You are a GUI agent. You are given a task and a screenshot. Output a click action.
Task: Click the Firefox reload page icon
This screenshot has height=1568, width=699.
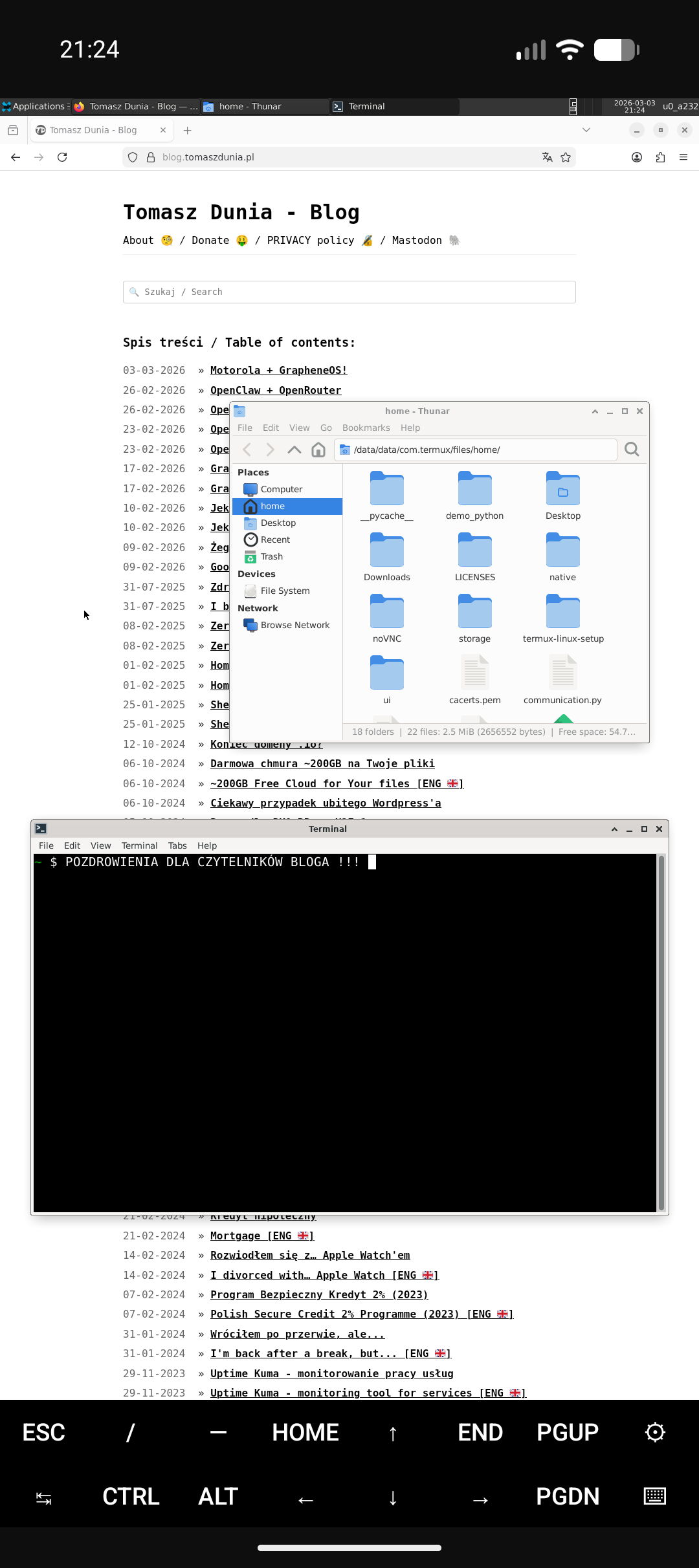62,157
